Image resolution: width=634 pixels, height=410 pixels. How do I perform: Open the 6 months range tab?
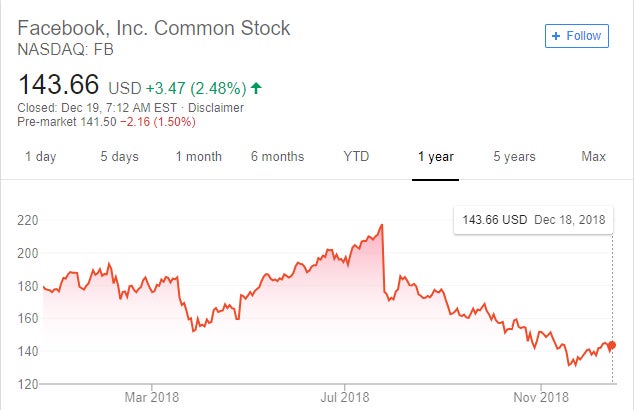[277, 156]
